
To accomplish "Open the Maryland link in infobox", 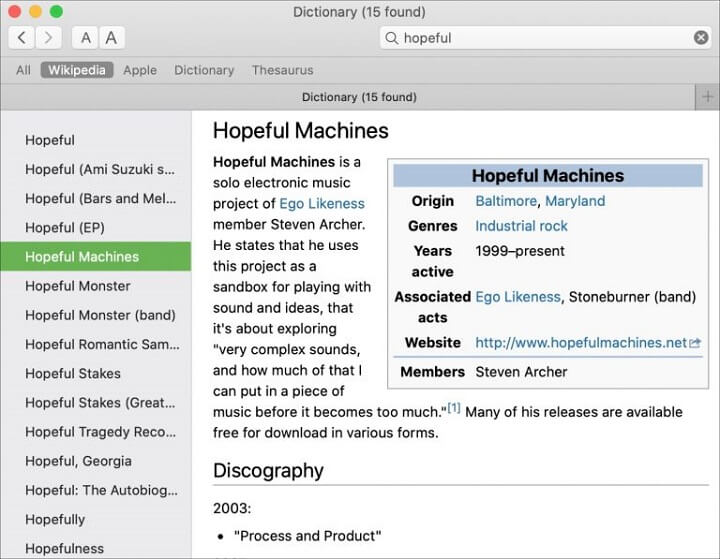I will pyautogui.click(x=575, y=201).
